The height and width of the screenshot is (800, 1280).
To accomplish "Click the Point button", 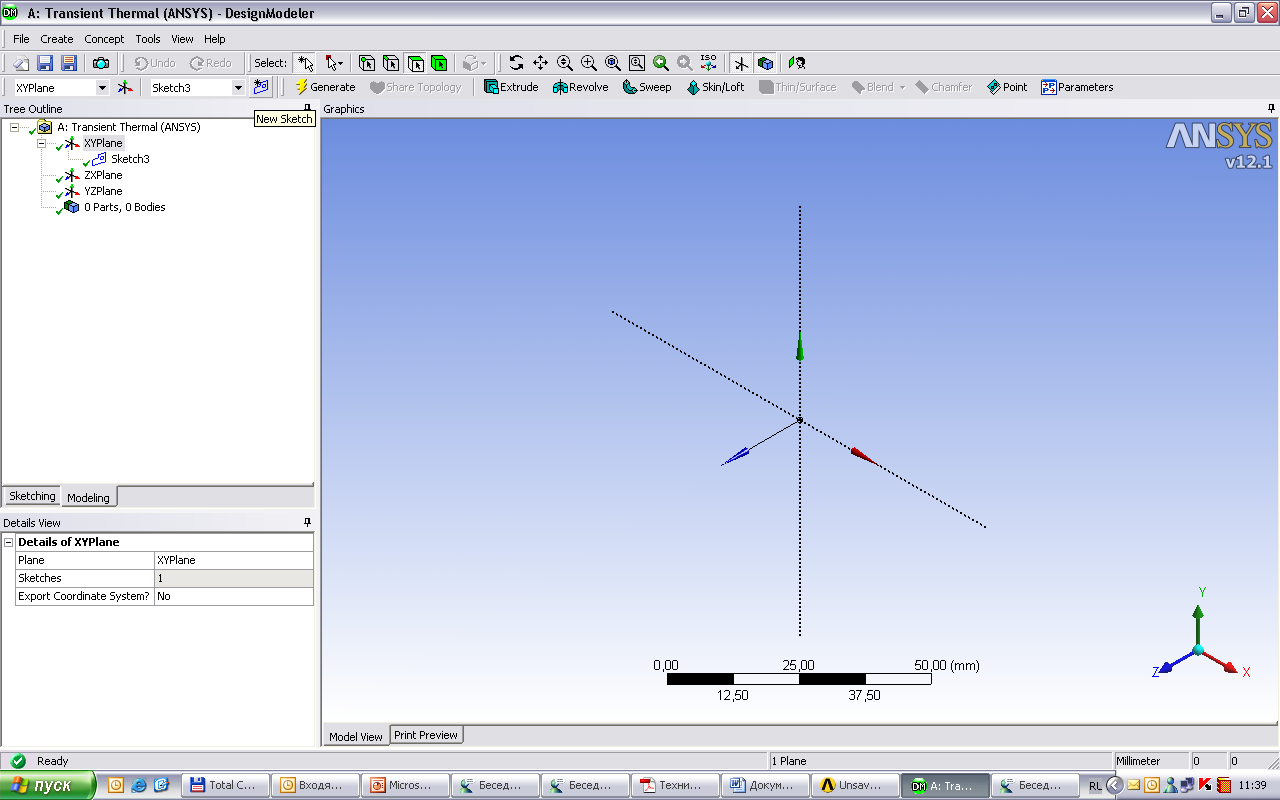I will [x=1007, y=87].
